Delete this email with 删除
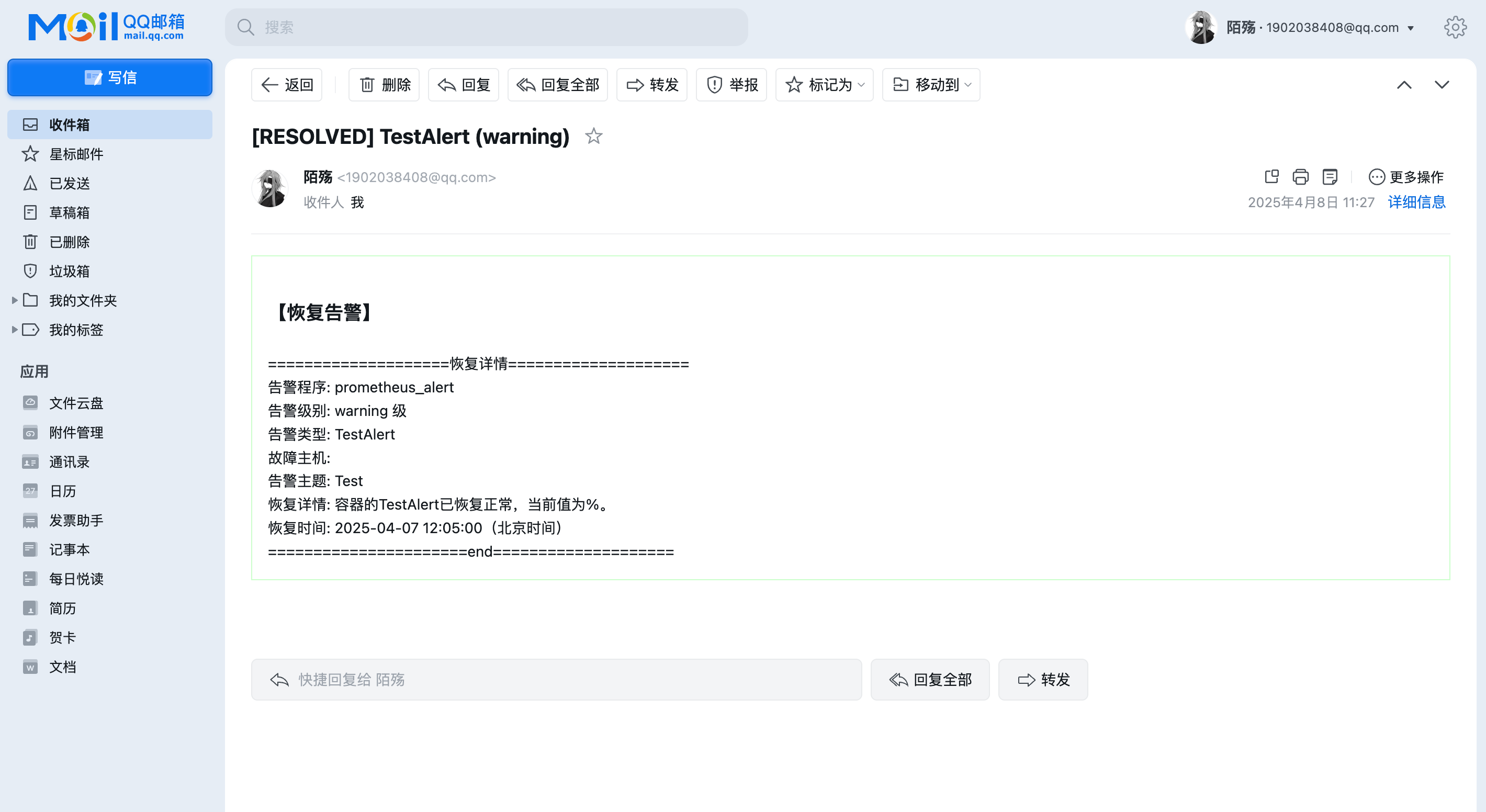Image resolution: width=1486 pixels, height=812 pixels. coord(384,85)
